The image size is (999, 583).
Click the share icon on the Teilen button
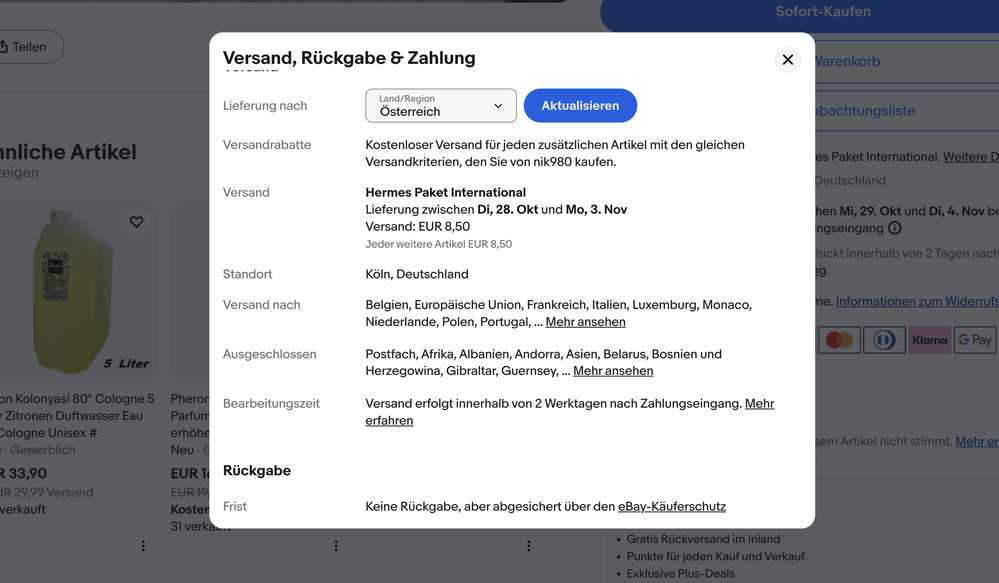[5, 46]
